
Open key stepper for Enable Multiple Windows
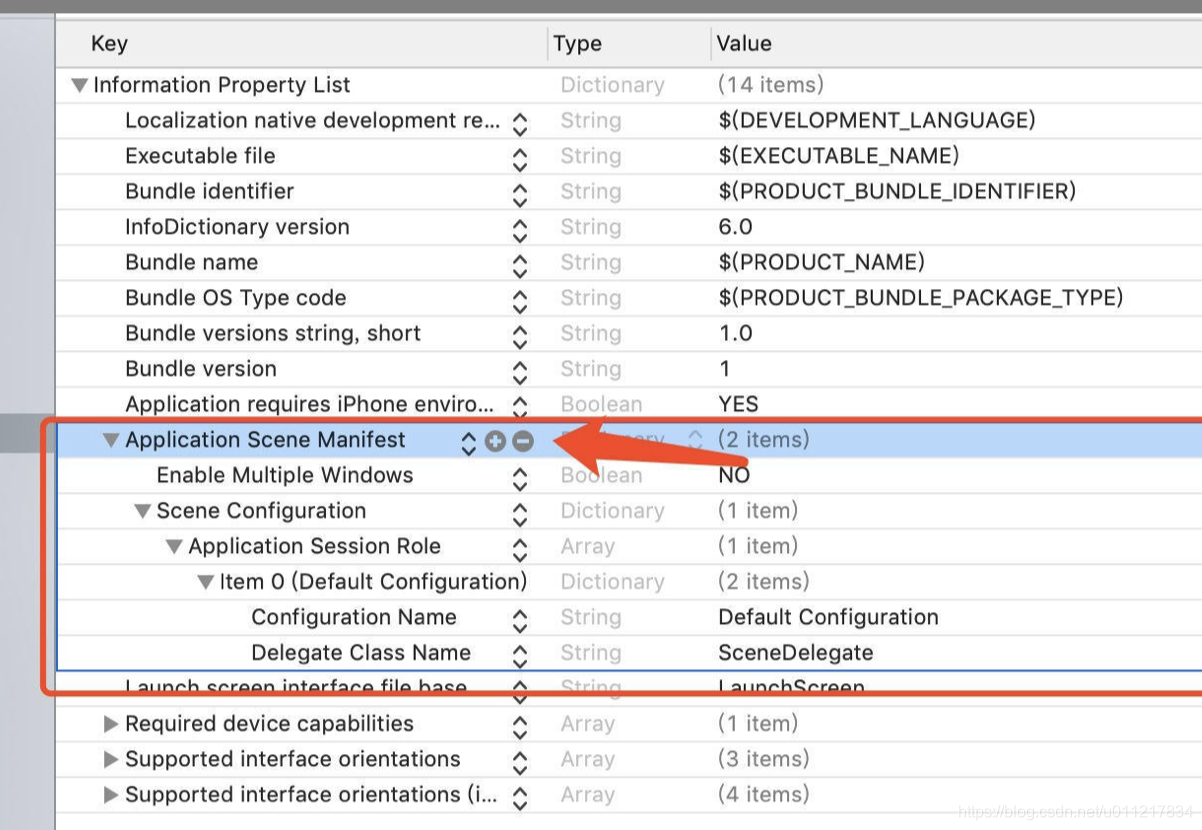(520, 479)
